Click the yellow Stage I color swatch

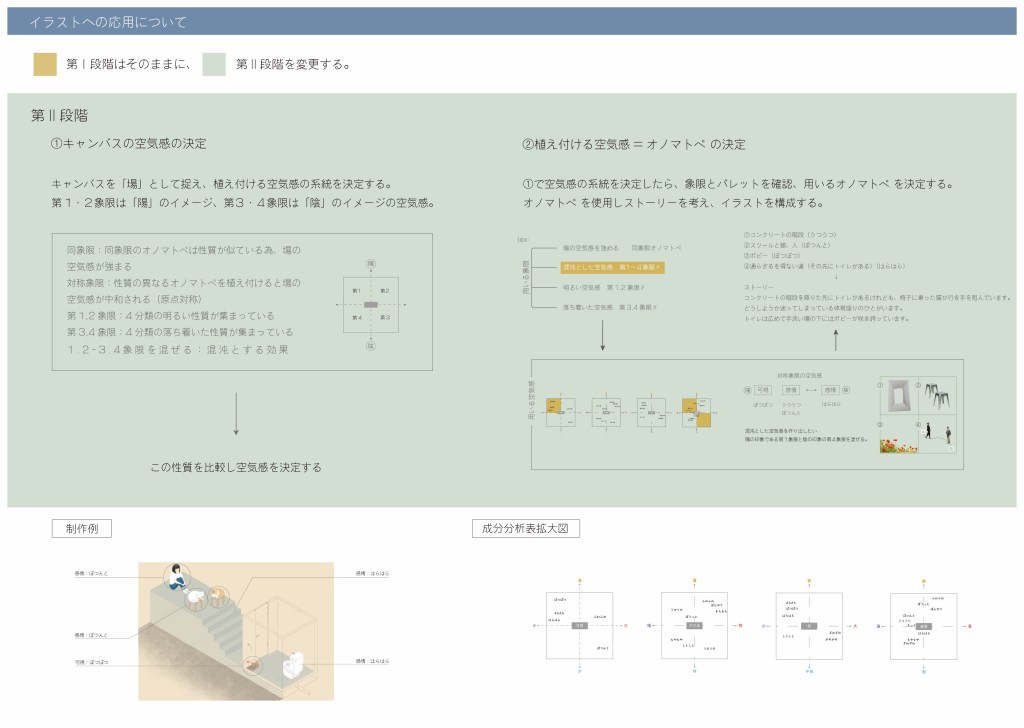[x=45, y=64]
